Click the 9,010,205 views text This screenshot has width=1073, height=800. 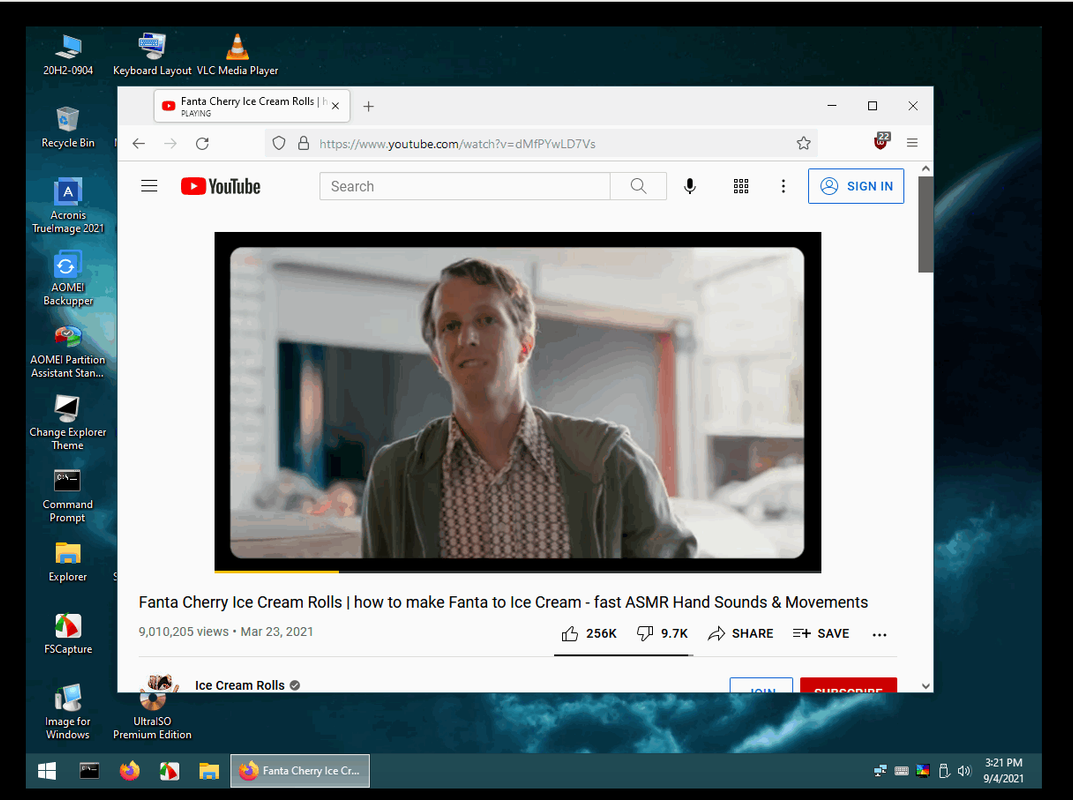(183, 632)
